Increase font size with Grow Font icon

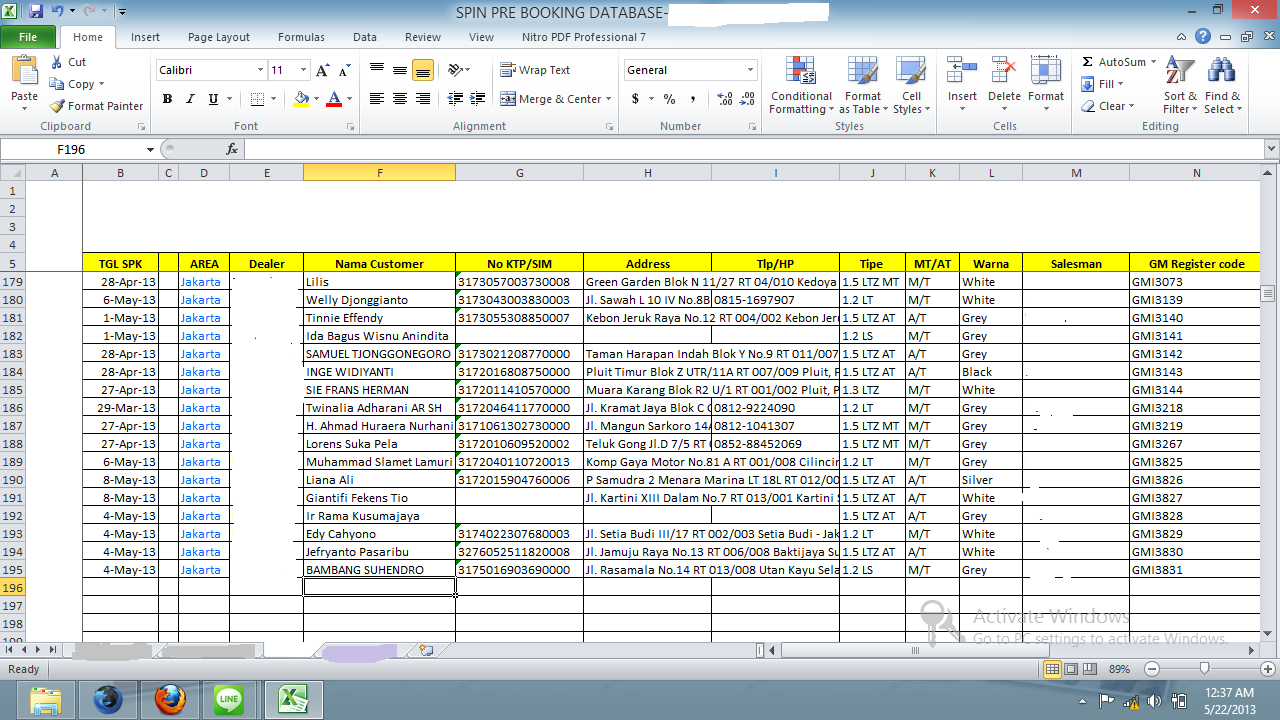322,70
